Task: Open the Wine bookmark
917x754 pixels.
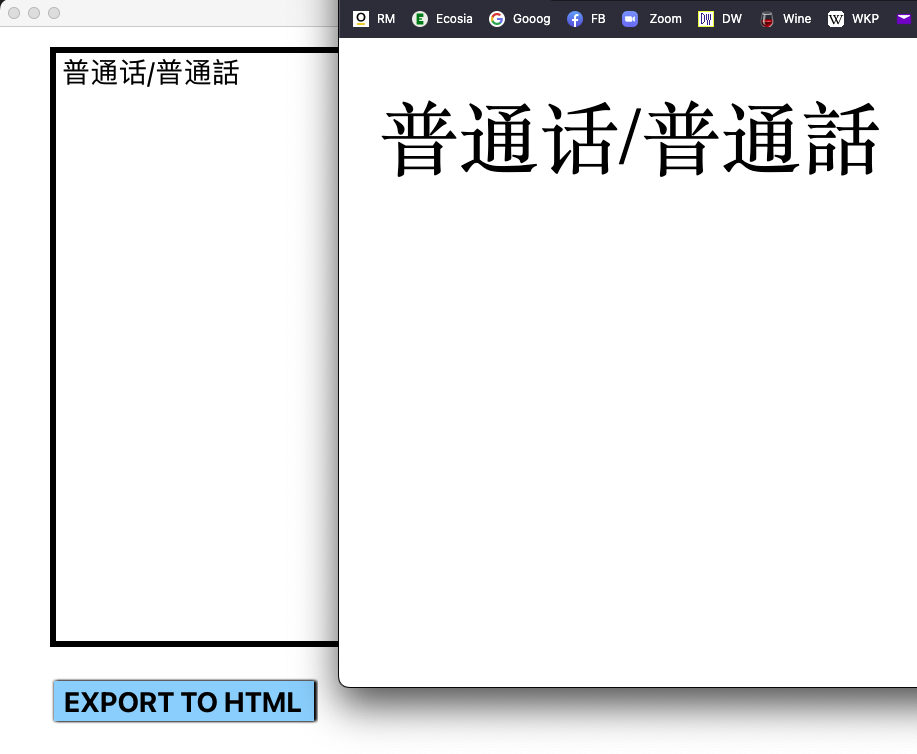Action: tap(785, 19)
